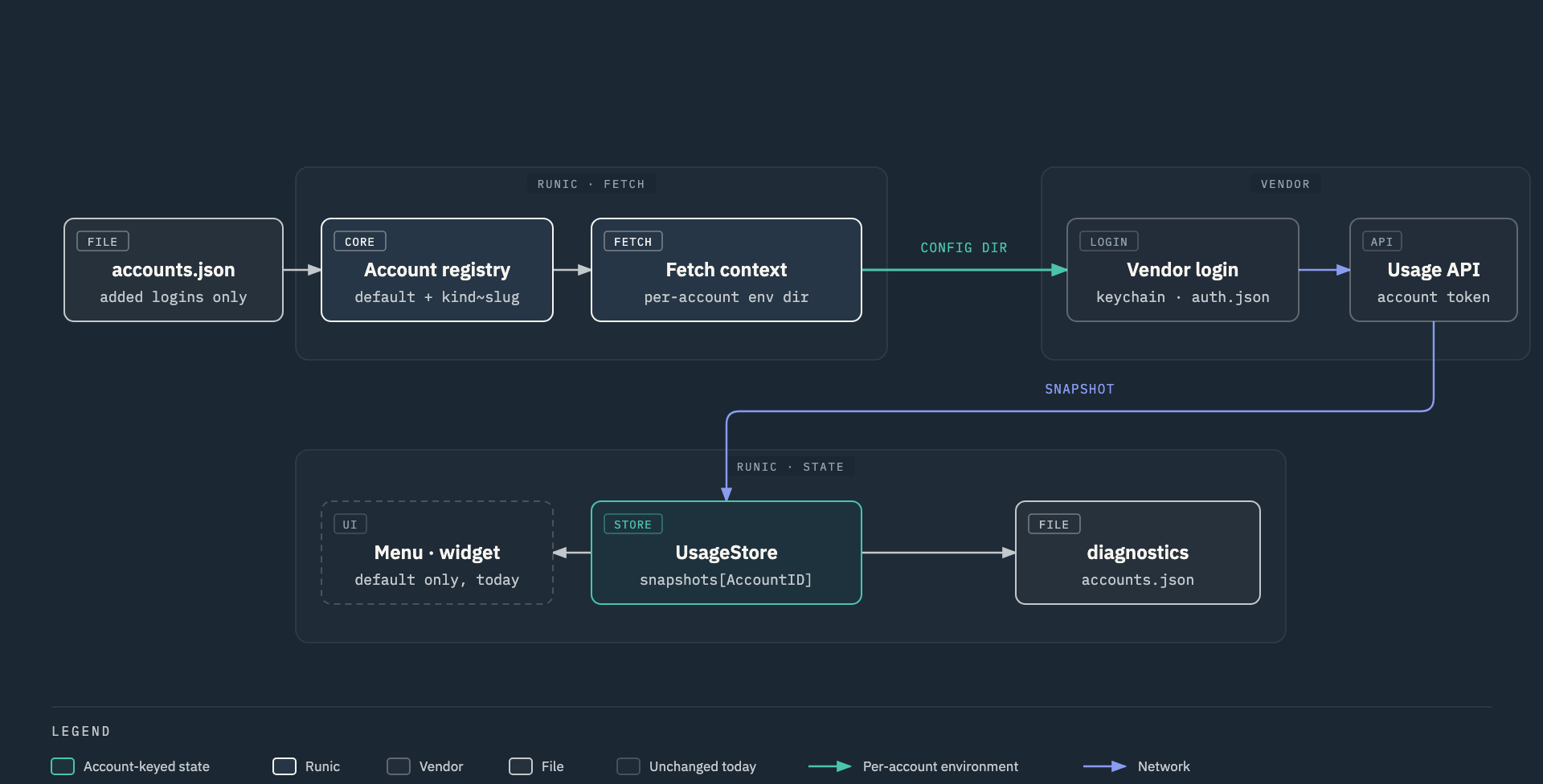Click the Vendor legend label
The height and width of the screenshot is (784, 1543).
(441, 766)
